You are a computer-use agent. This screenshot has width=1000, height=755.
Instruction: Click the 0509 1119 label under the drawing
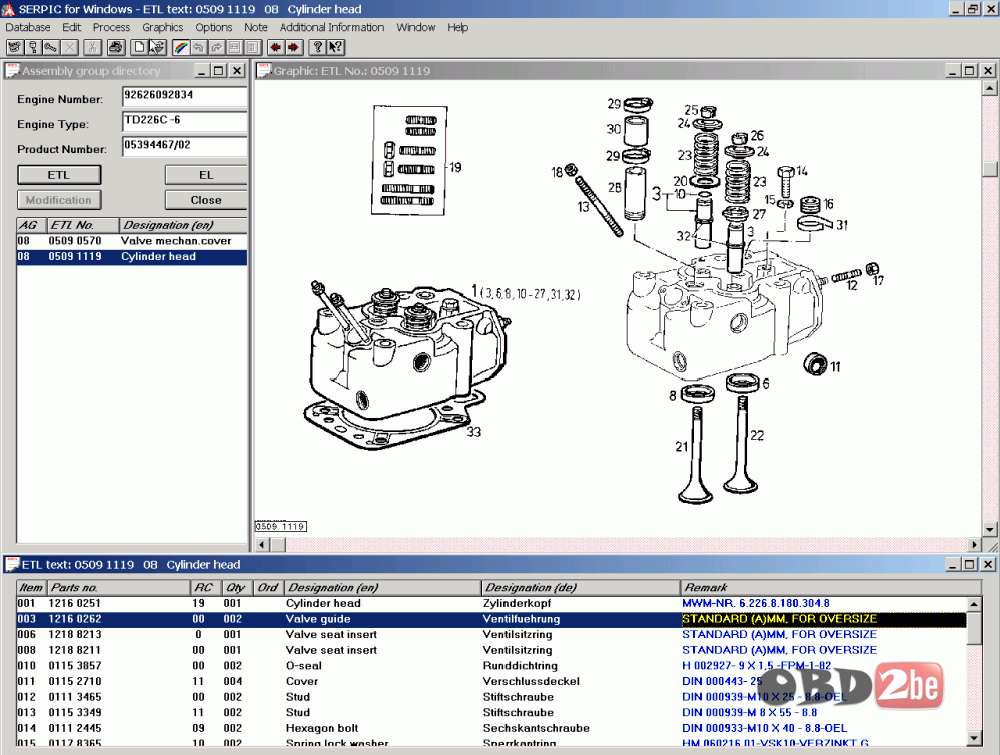[281, 526]
